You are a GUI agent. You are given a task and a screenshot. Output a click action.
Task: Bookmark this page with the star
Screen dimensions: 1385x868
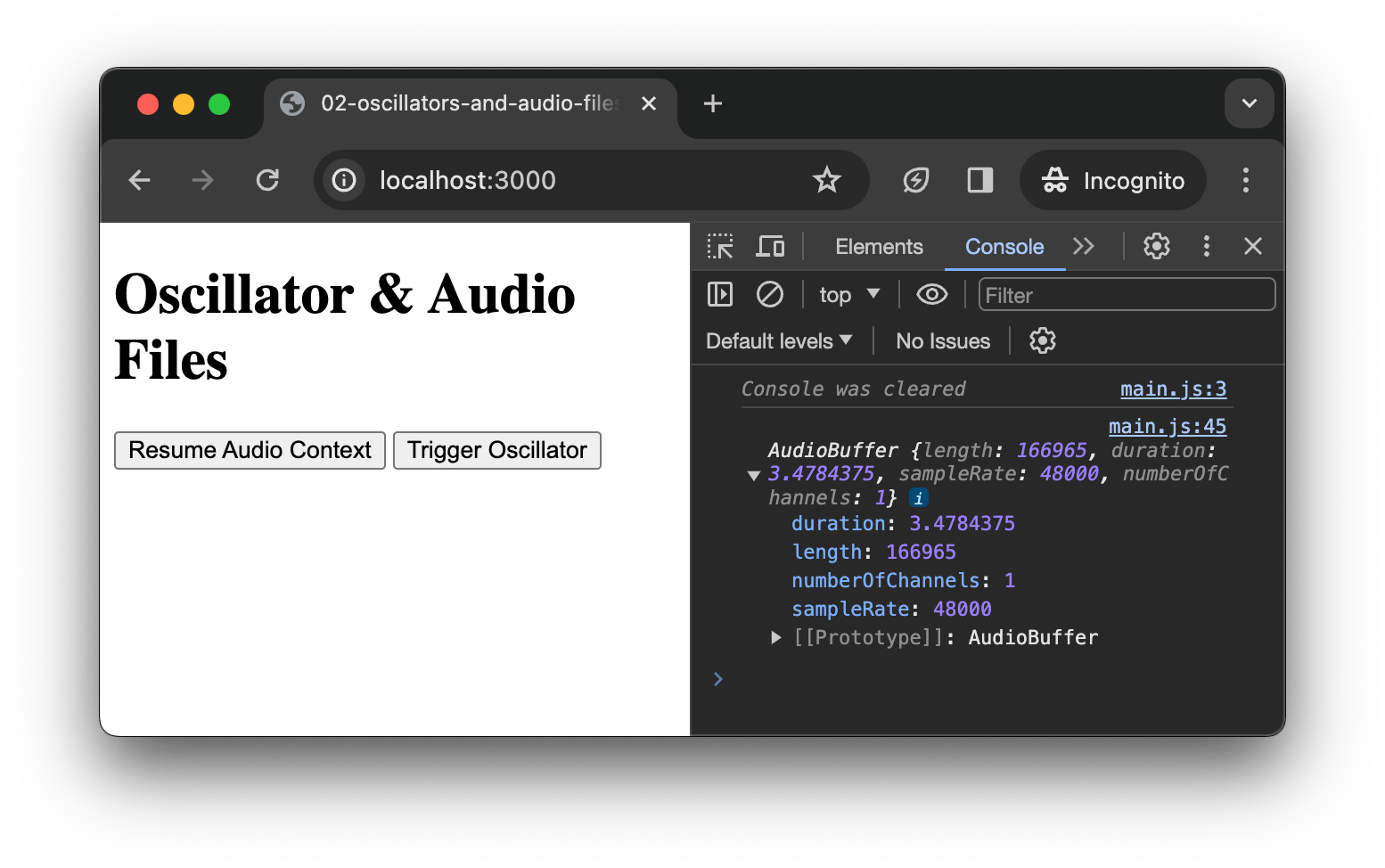click(827, 180)
